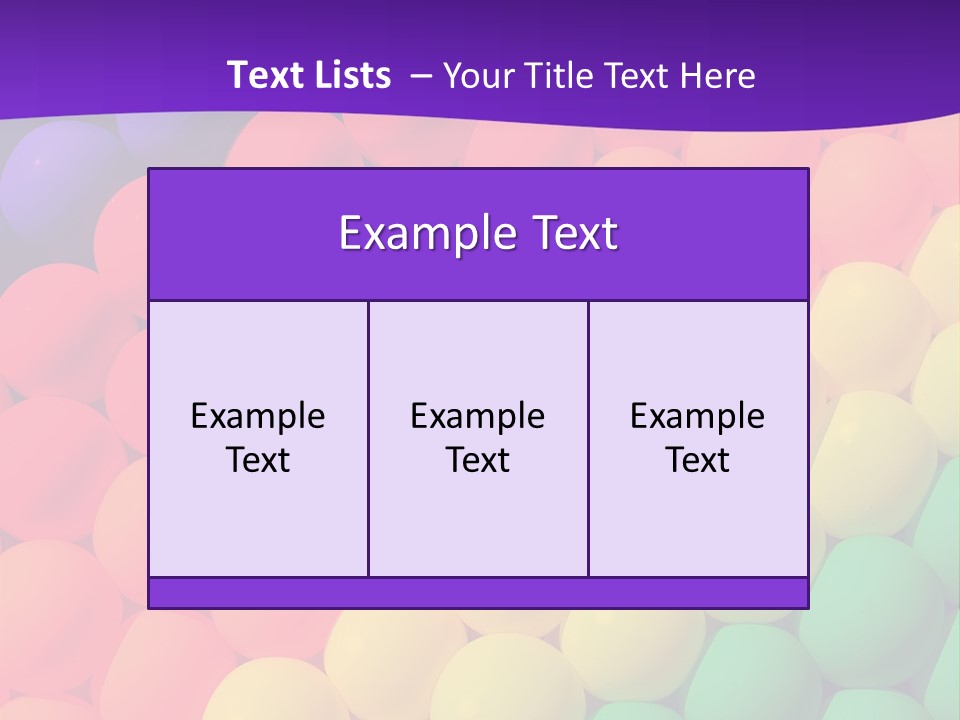Select the right column's "Example Text"
The height and width of the screenshot is (720, 960).
coord(698,438)
